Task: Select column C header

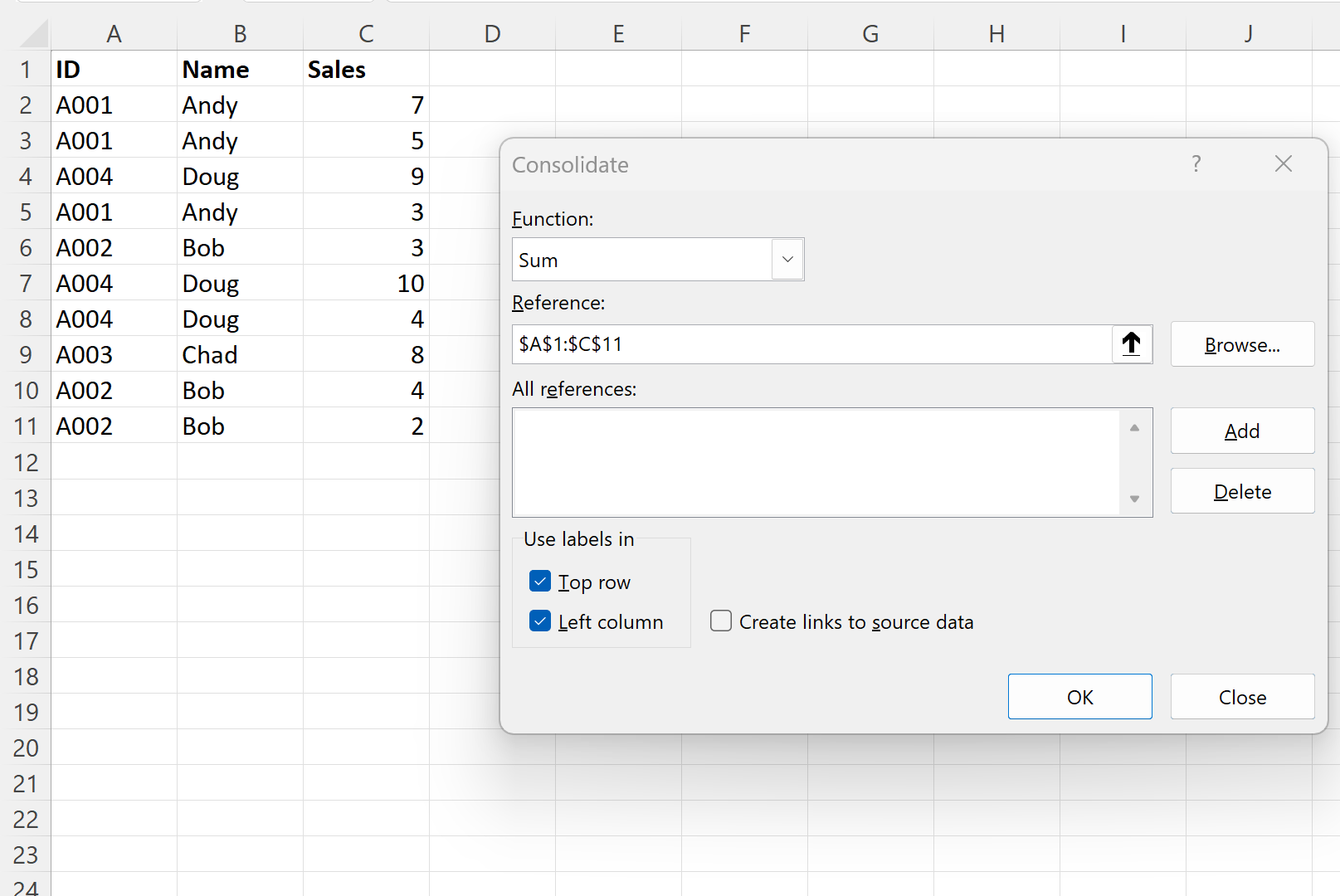Action: click(366, 33)
